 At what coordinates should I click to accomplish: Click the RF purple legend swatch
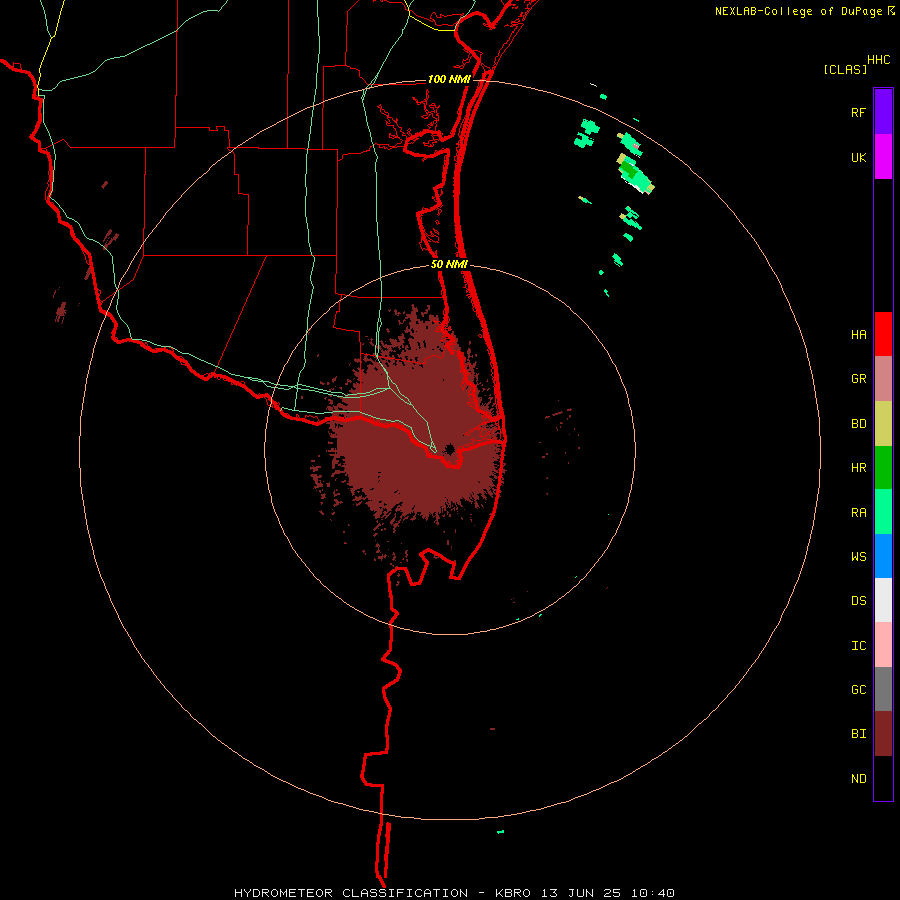tap(883, 112)
